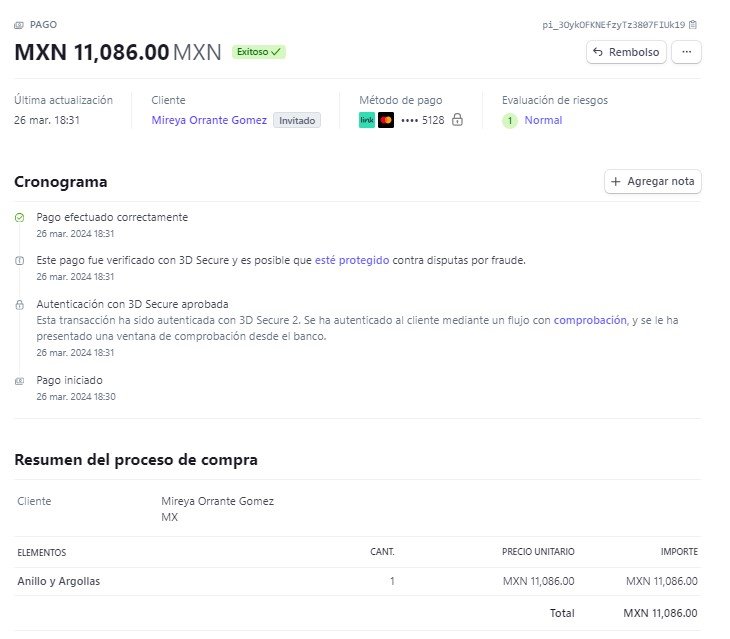Viewport: 730px width, 639px height.
Task: Click the copy payment ID clipboard icon
Action: (x=693, y=24)
